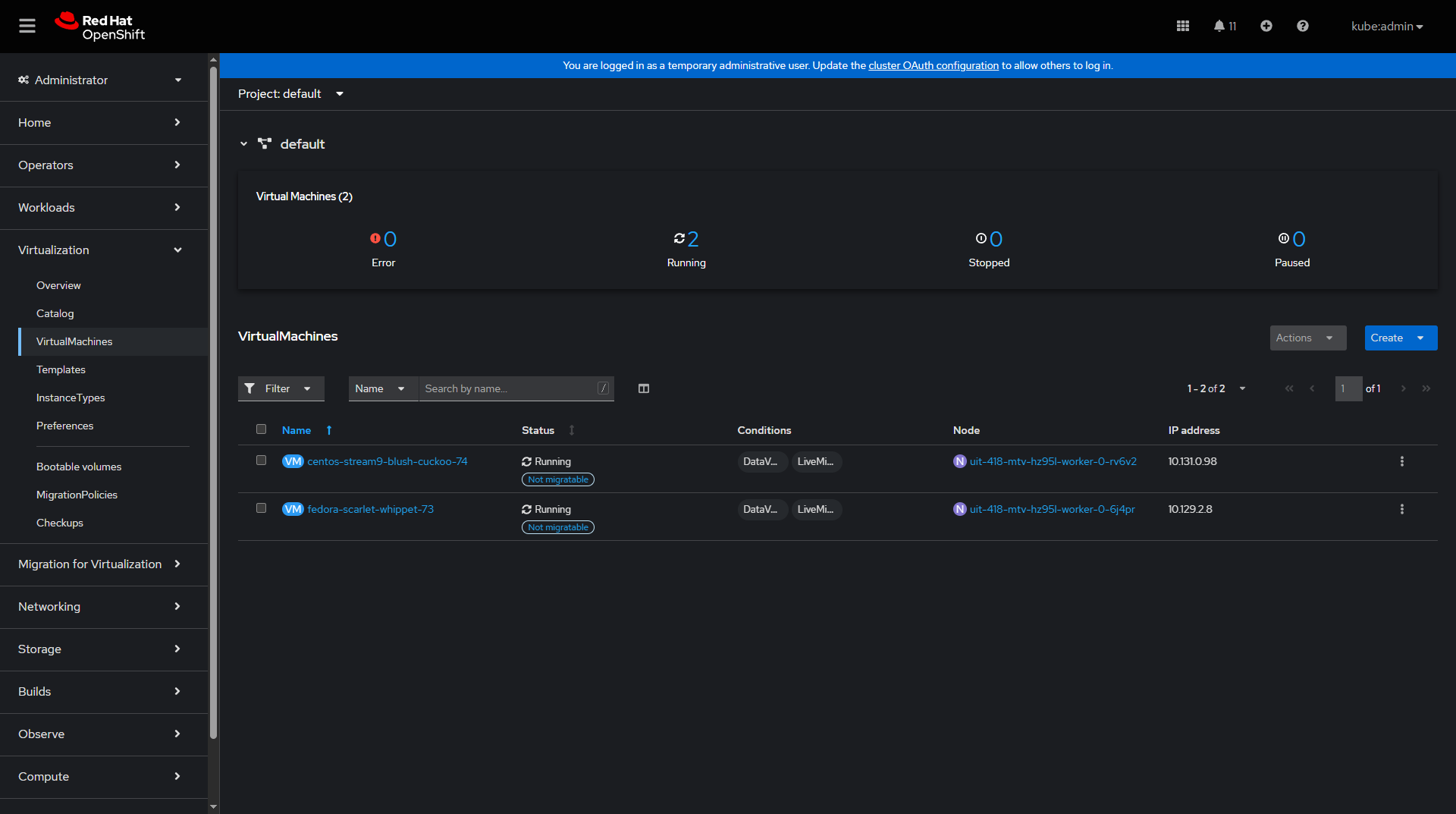Collapse the default project section
This screenshot has width=1456, height=814.
[243, 143]
